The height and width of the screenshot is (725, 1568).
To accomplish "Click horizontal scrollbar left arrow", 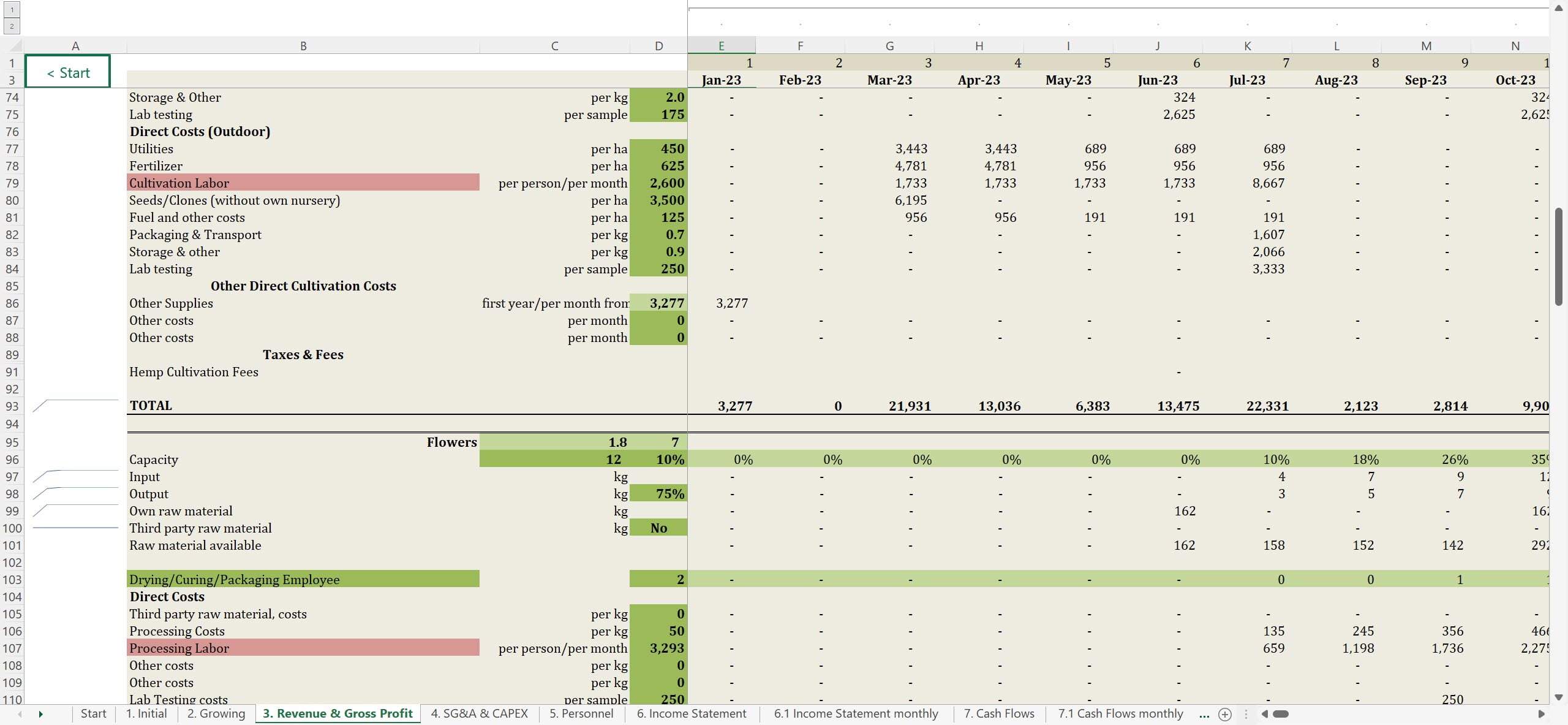I will 1264,714.
